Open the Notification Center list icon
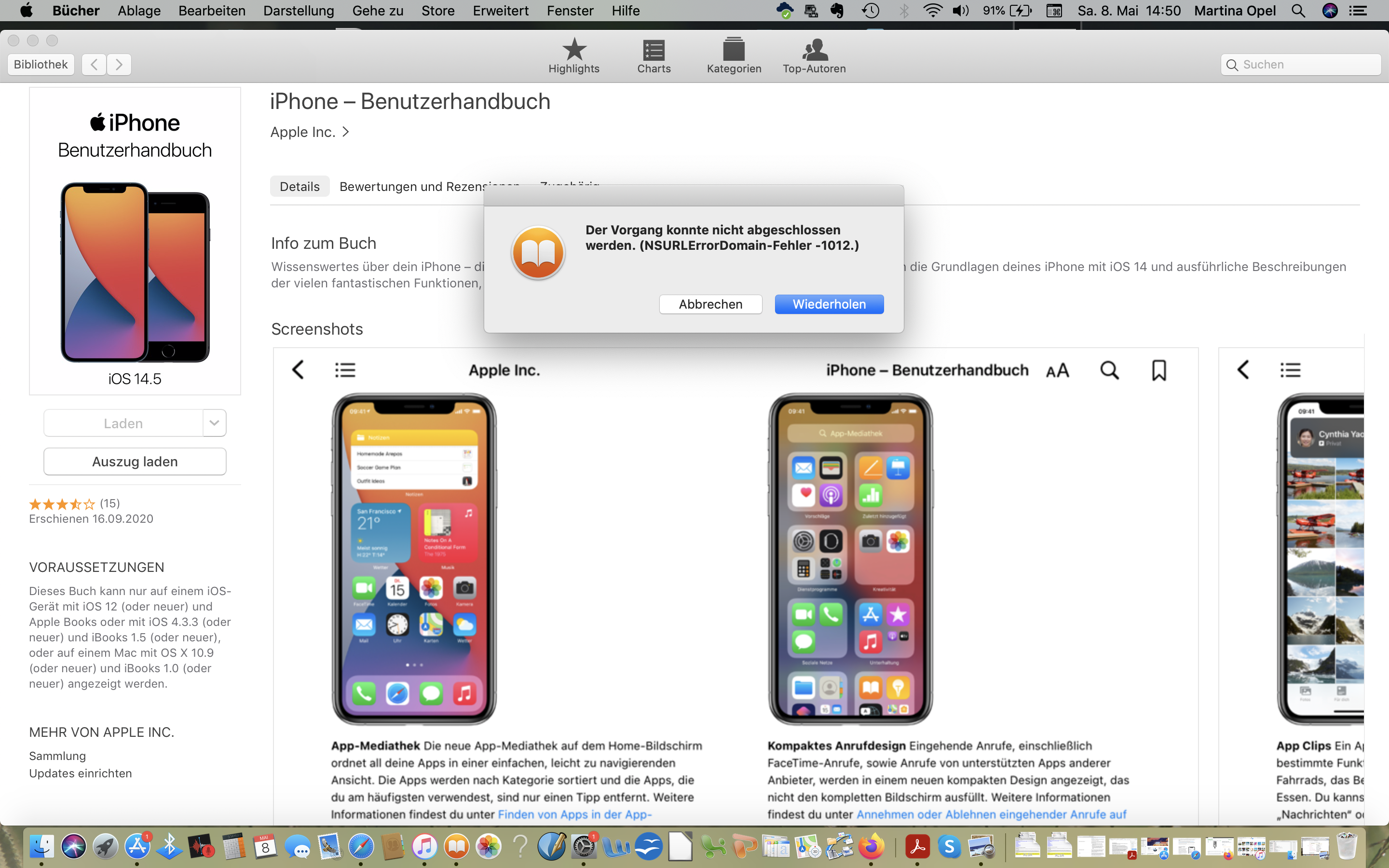The height and width of the screenshot is (868, 1389). 1358,11
